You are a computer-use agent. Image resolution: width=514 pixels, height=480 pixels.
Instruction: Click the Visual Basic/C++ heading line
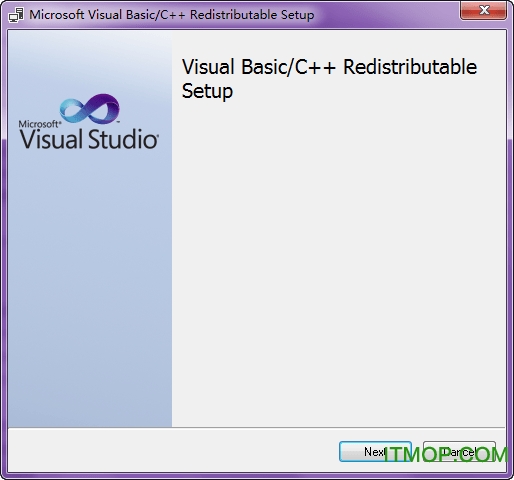329,67
